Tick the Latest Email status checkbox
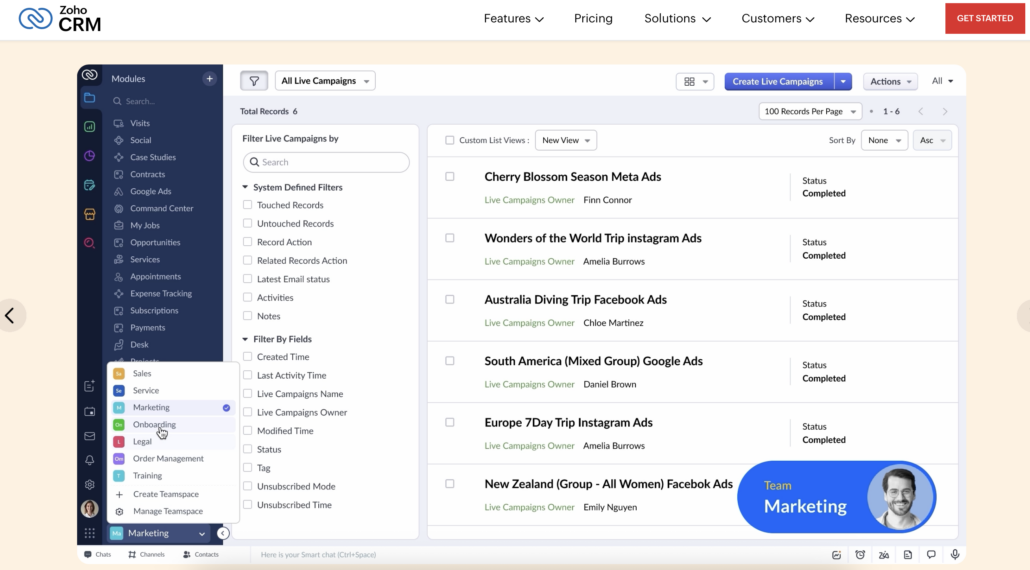 pyautogui.click(x=248, y=279)
